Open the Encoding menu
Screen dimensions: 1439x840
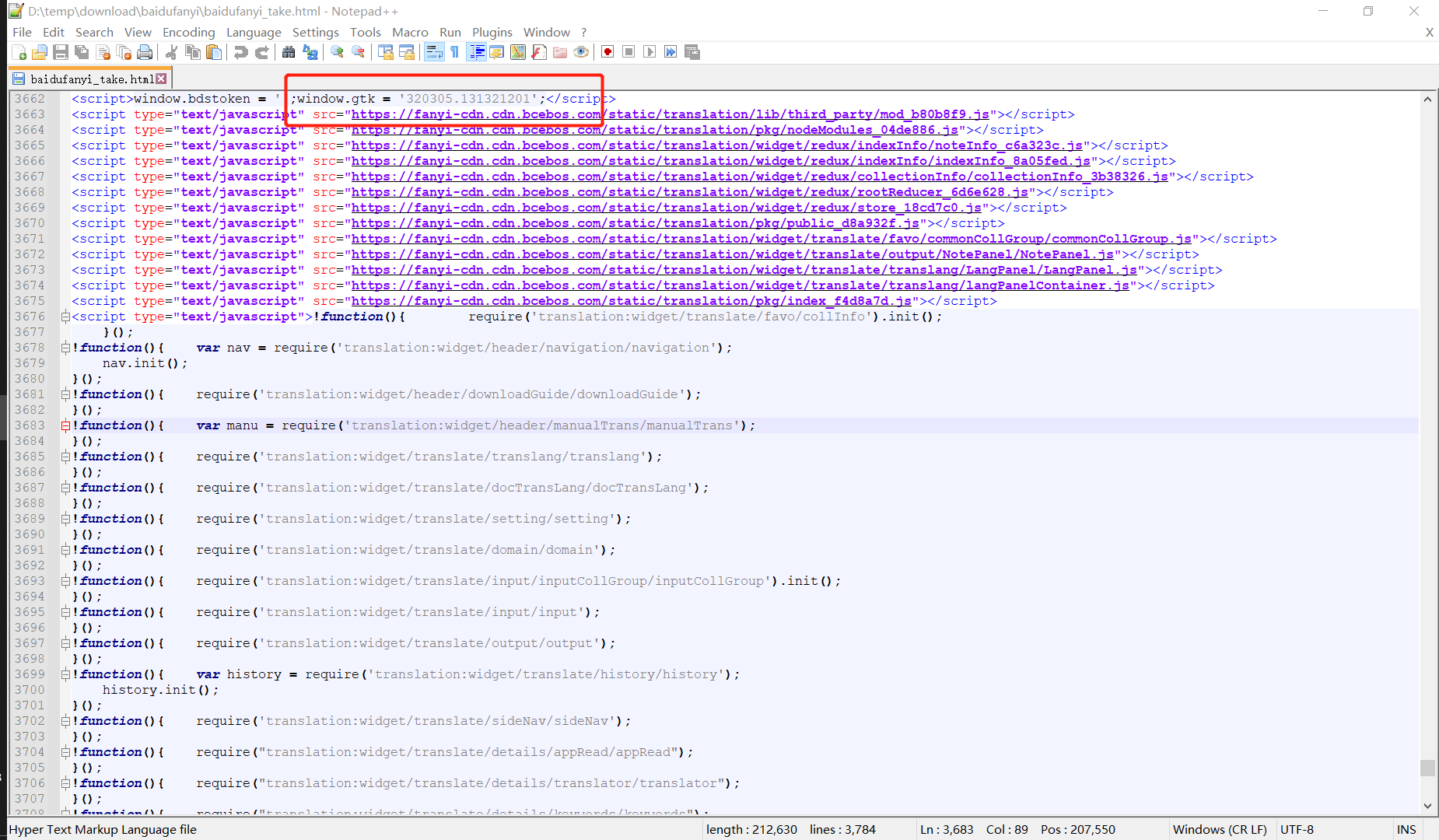coord(188,32)
